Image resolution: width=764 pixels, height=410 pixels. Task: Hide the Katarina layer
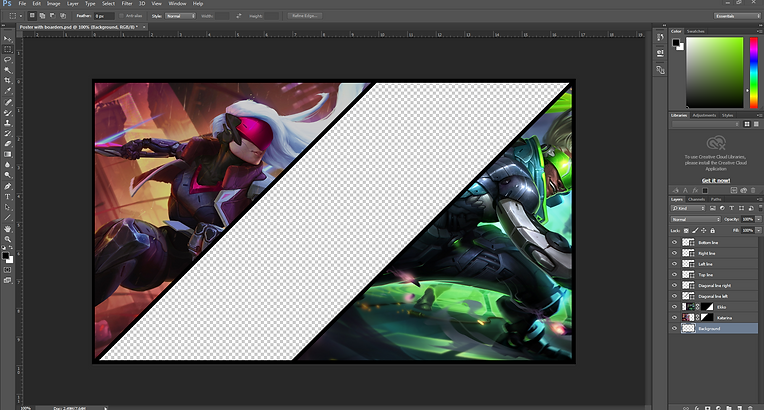(x=674, y=317)
